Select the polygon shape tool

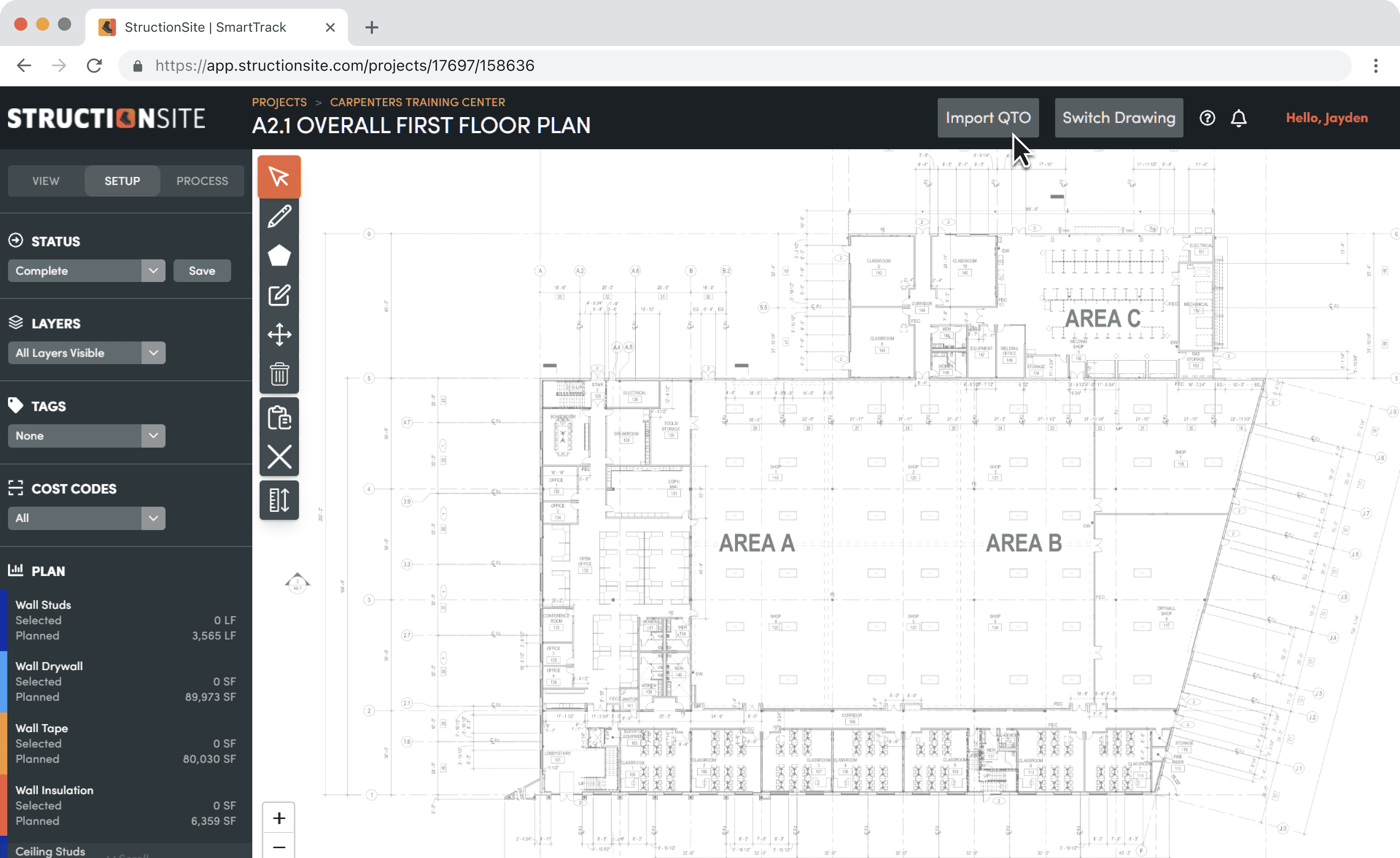click(x=279, y=255)
